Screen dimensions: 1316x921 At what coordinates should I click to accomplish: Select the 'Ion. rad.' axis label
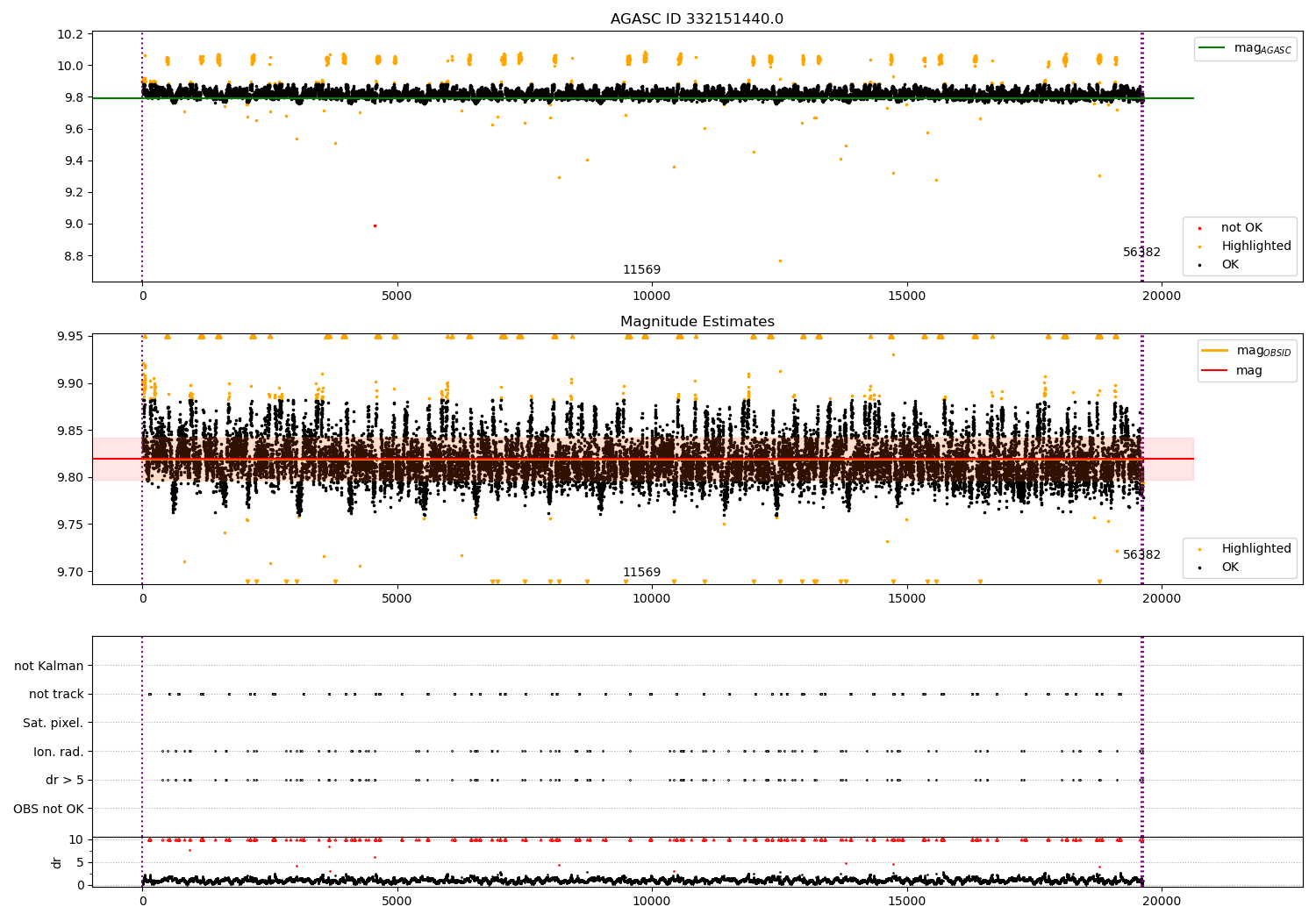tap(58, 752)
